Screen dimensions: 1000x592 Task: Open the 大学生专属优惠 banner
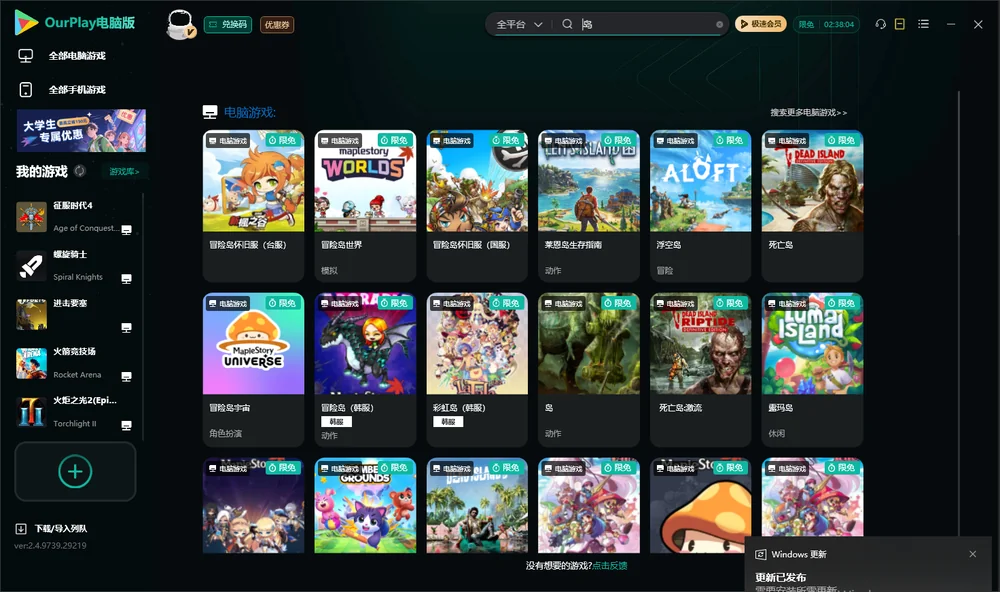point(81,130)
